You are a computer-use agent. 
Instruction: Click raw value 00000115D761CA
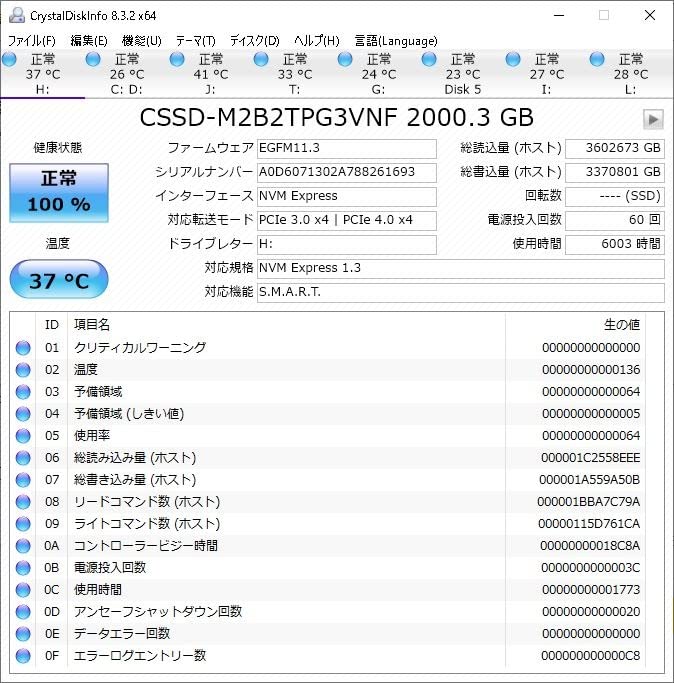pos(589,524)
